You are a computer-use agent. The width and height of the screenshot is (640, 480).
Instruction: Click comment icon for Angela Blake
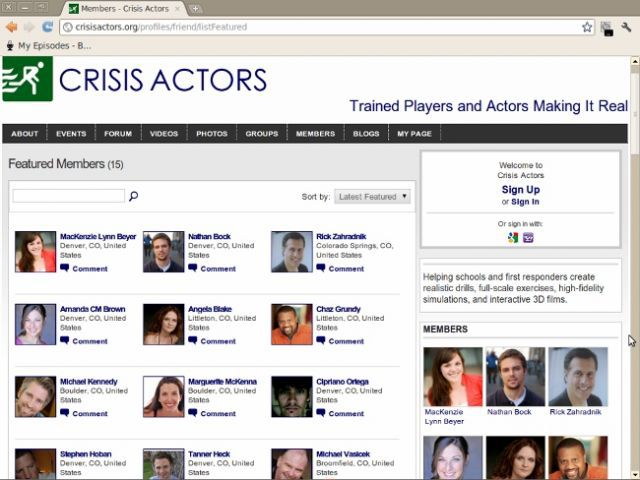click(x=193, y=340)
